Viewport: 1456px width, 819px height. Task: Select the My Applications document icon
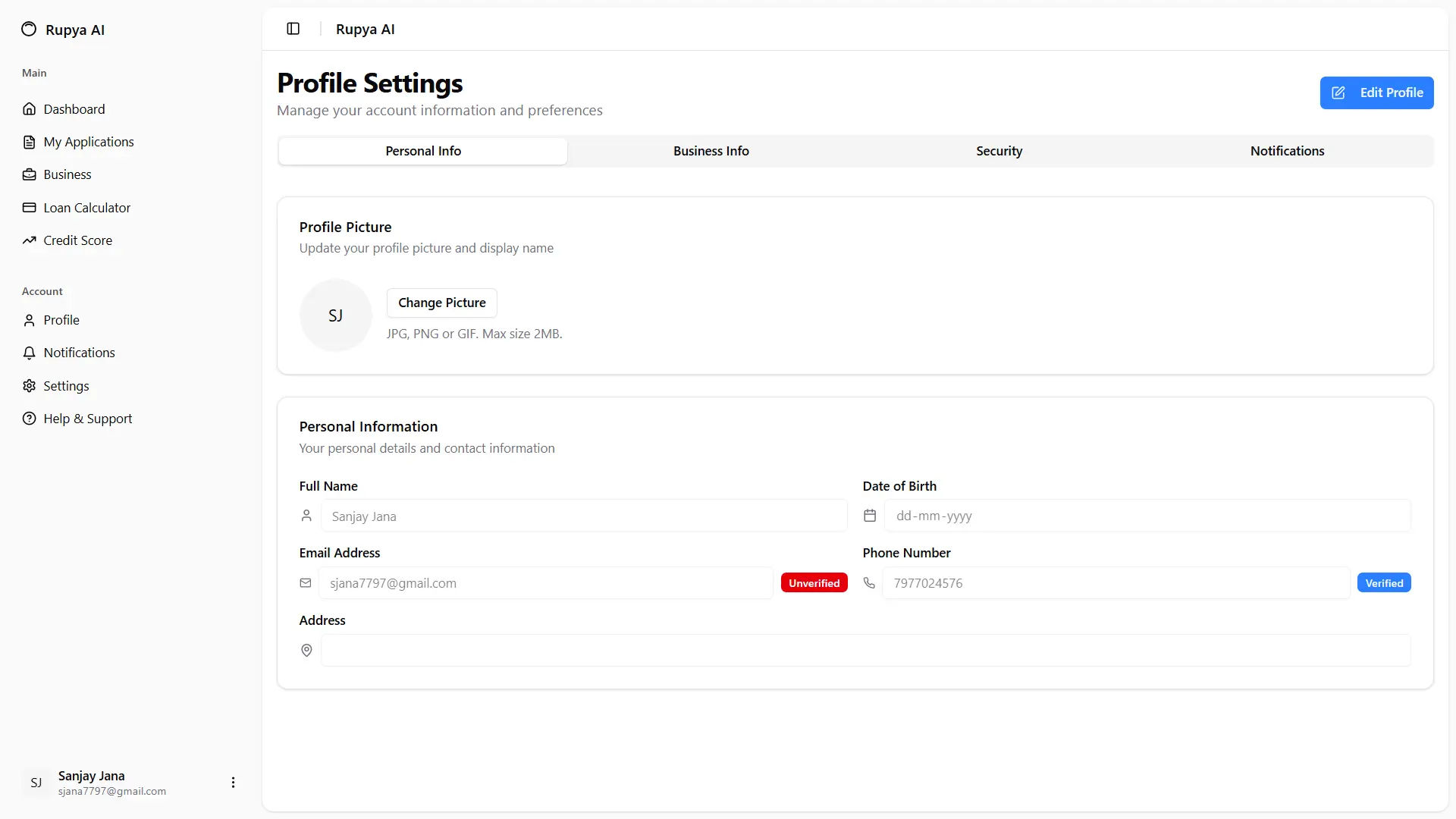click(29, 142)
